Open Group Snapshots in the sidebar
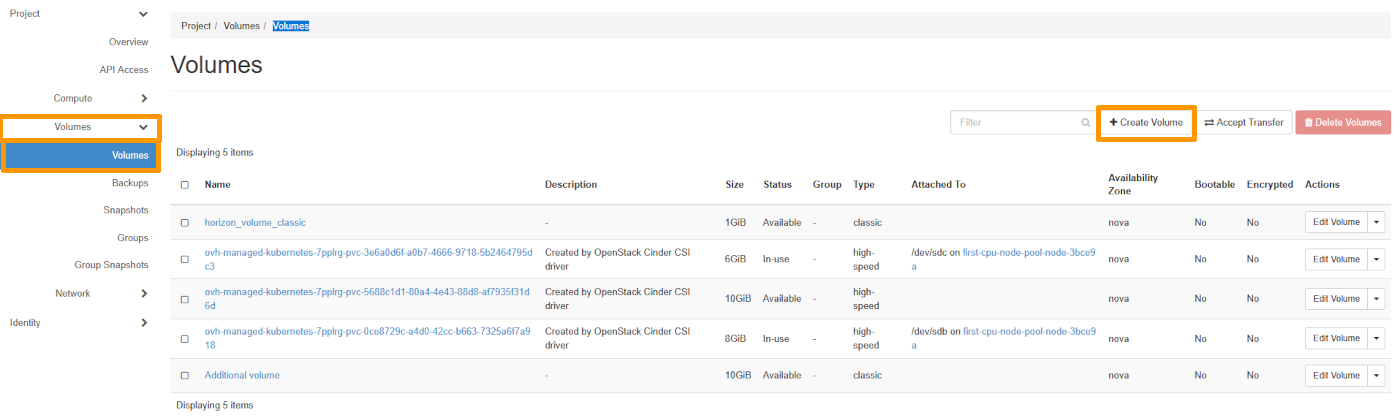The height and width of the screenshot is (418, 1400). point(111,265)
